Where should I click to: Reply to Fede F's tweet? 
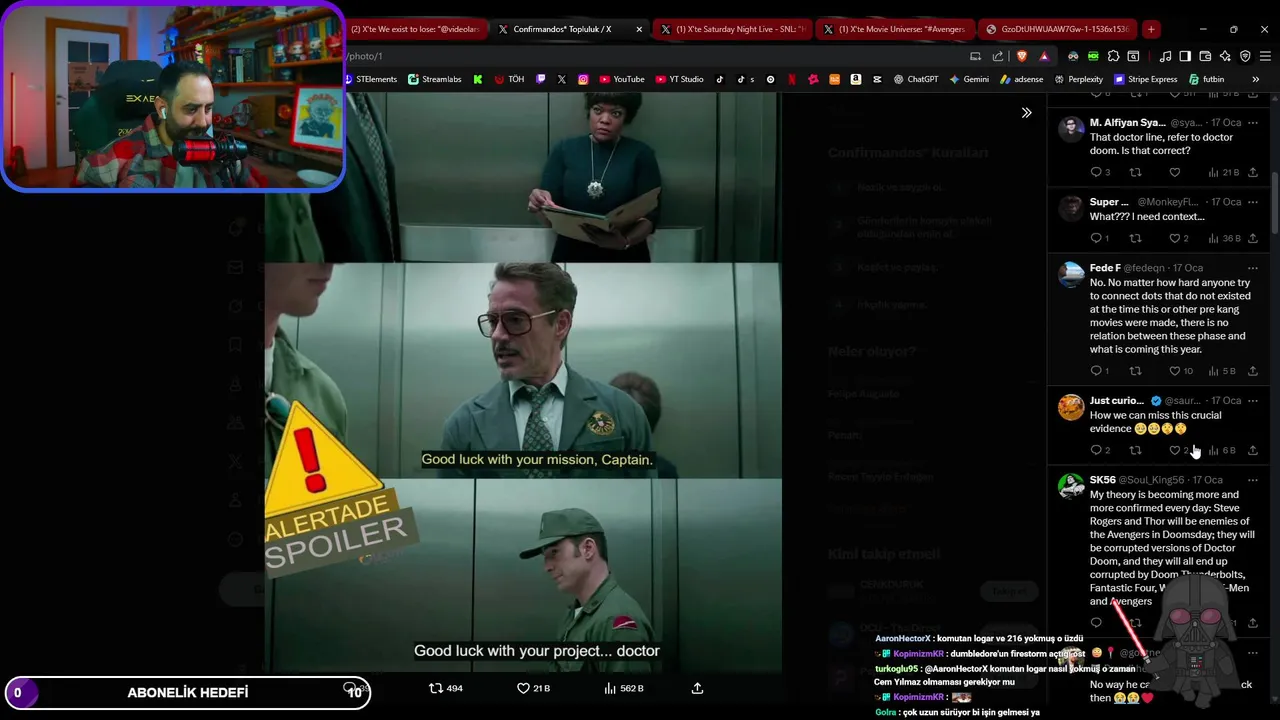tap(1100, 371)
